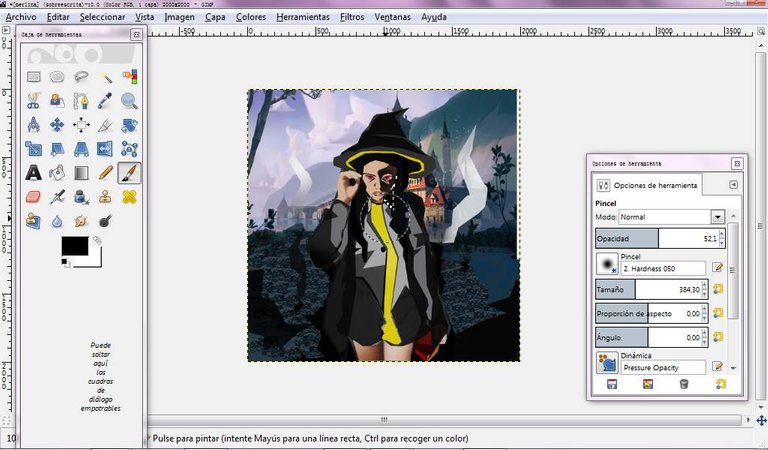Select the Zoom magnifier tool
This screenshot has width=768, height=450.
click(x=129, y=101)
